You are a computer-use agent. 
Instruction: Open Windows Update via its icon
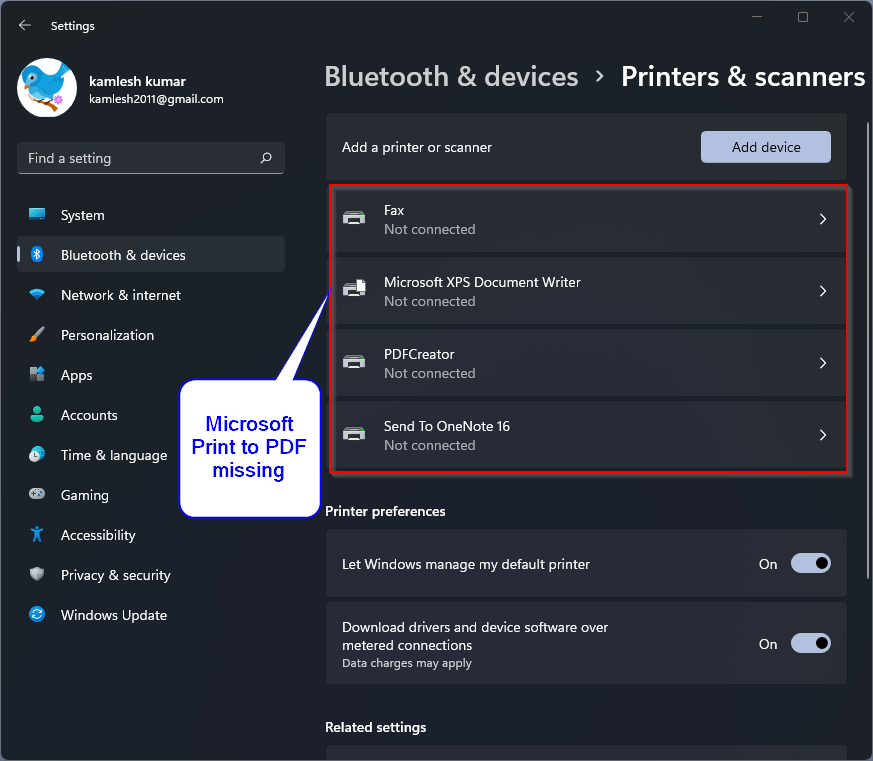[37, 615]
